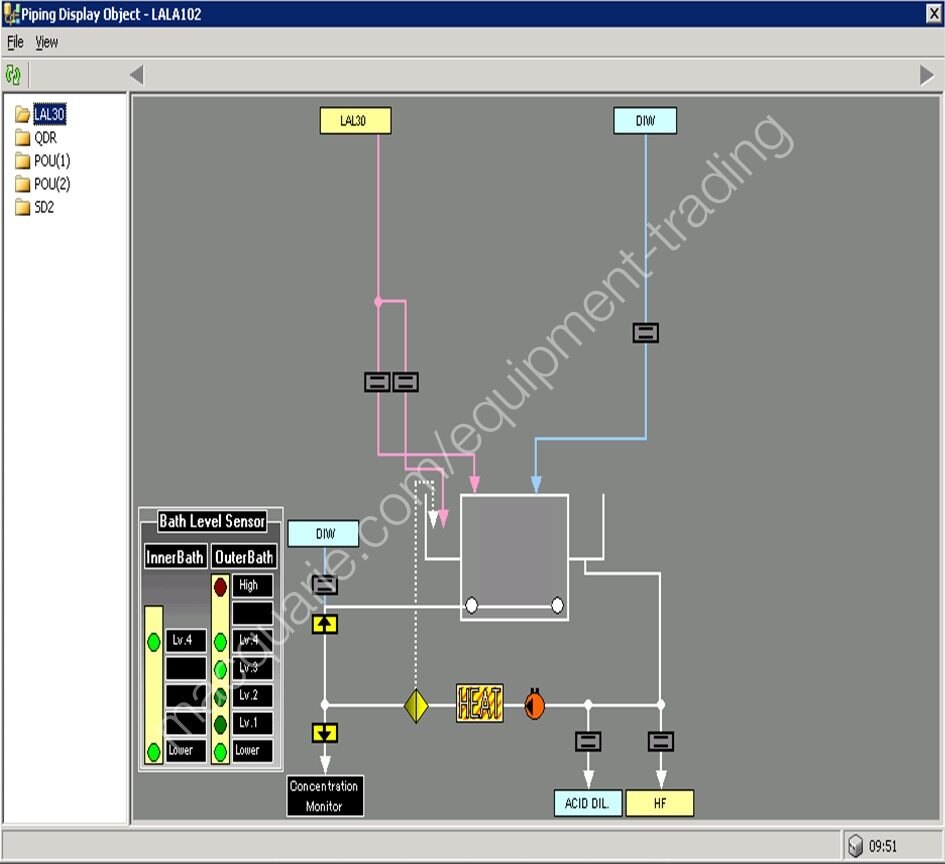Click the pink junction node on LAL30 line

(x=378, y=301)
